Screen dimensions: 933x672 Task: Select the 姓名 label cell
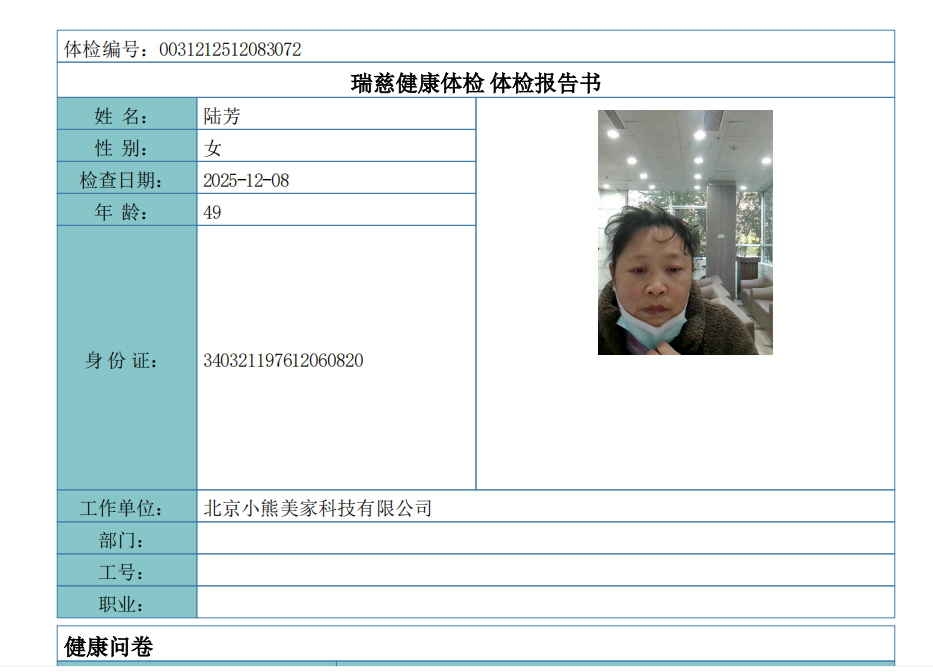click(127, 116)
